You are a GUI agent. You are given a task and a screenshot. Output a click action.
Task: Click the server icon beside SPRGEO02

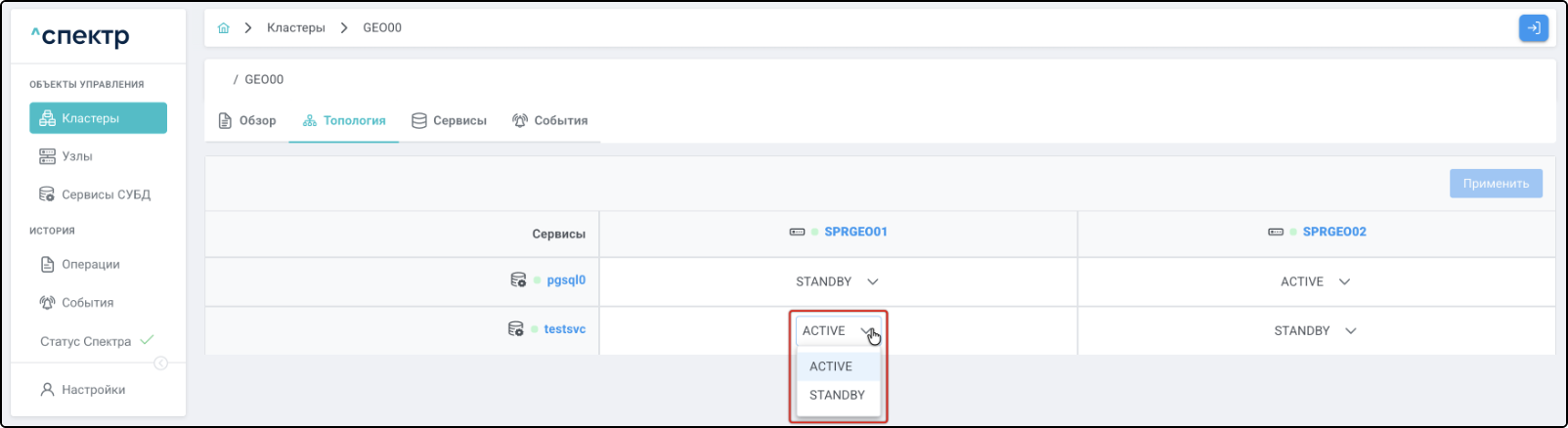(x=1275, y=233)
